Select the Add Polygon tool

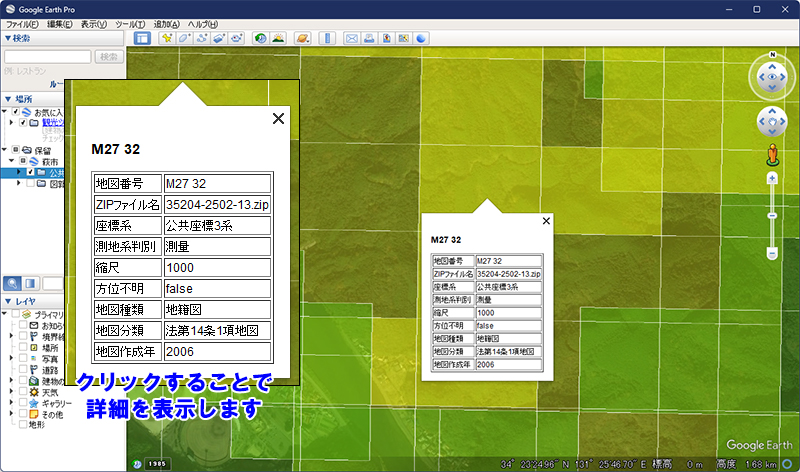(x=184, y=38)
